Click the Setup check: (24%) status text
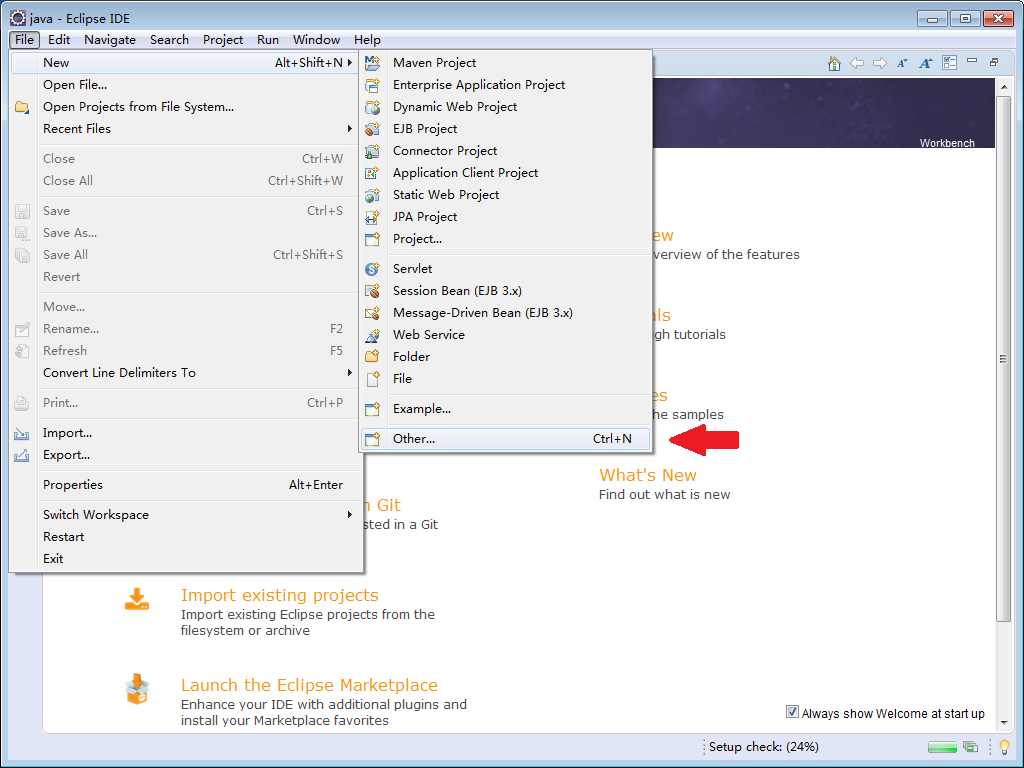 [763, 746]
